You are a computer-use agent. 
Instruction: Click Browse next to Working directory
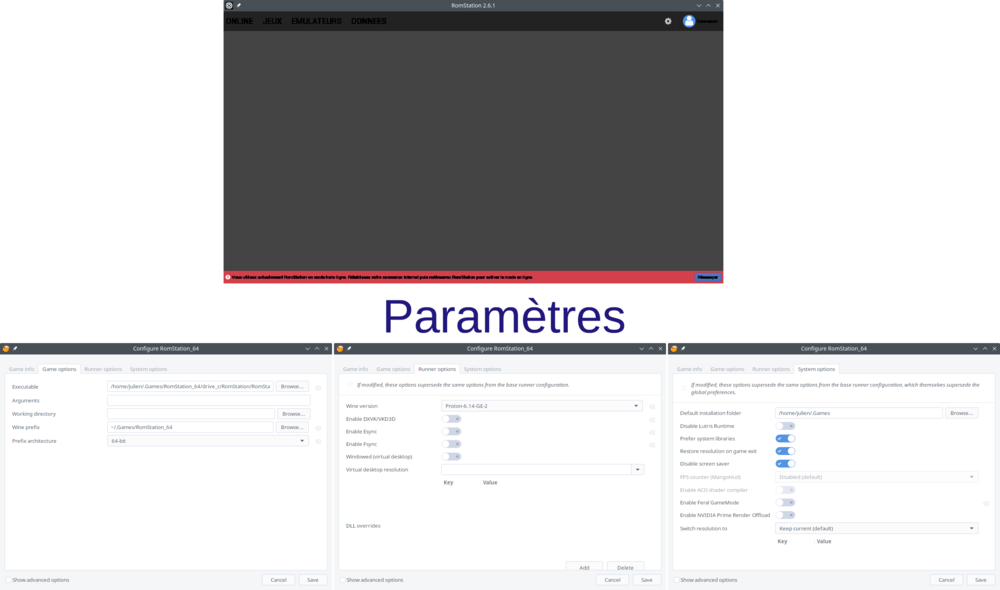click(x=293, y=414)
